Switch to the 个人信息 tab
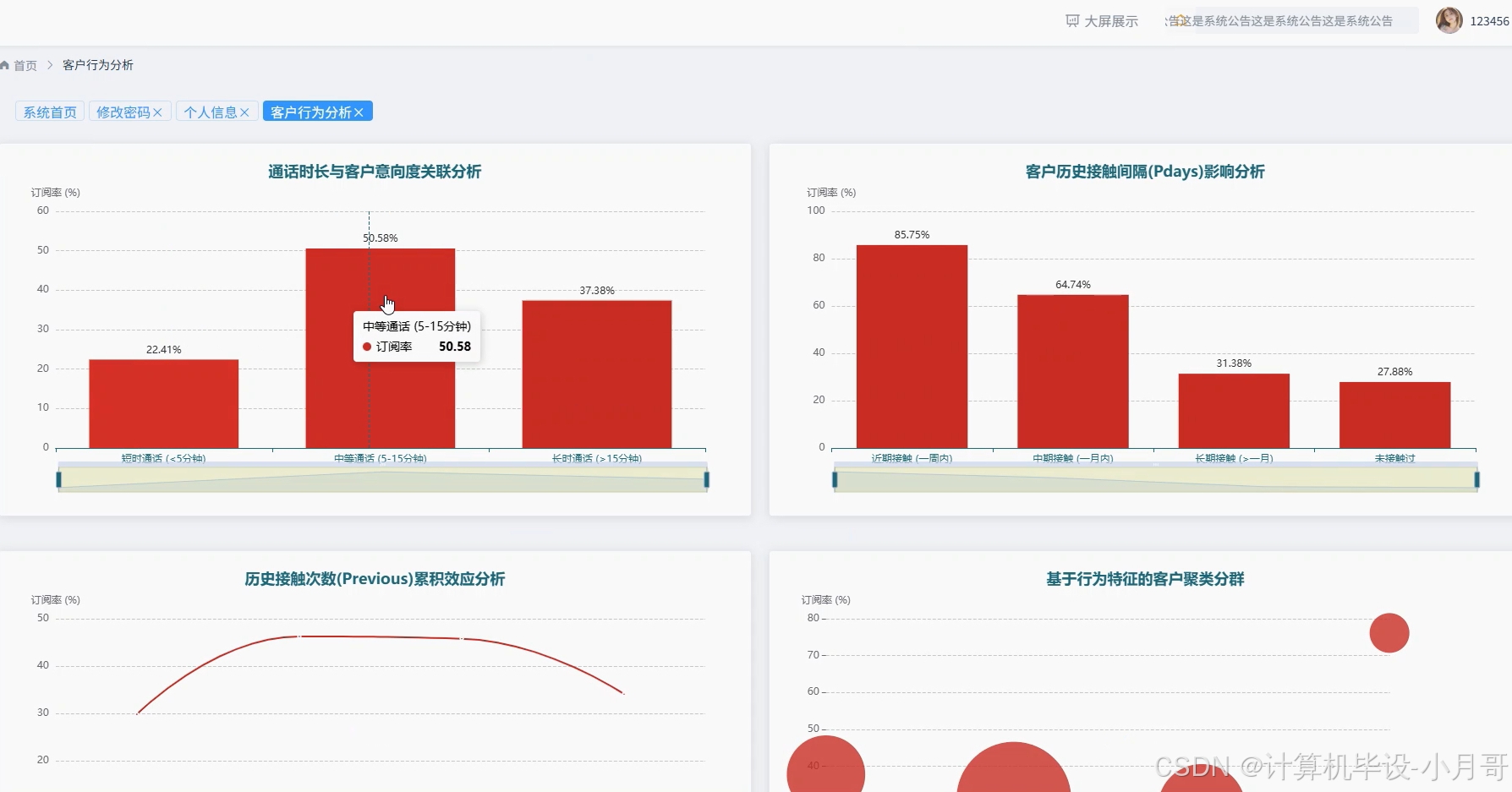1512x792 pixels. pos(210,112)
